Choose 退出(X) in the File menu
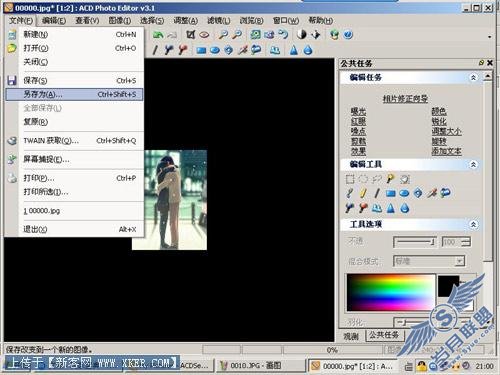Image resolution: width=500 pixels, height=375 pixels. (74, 229)
